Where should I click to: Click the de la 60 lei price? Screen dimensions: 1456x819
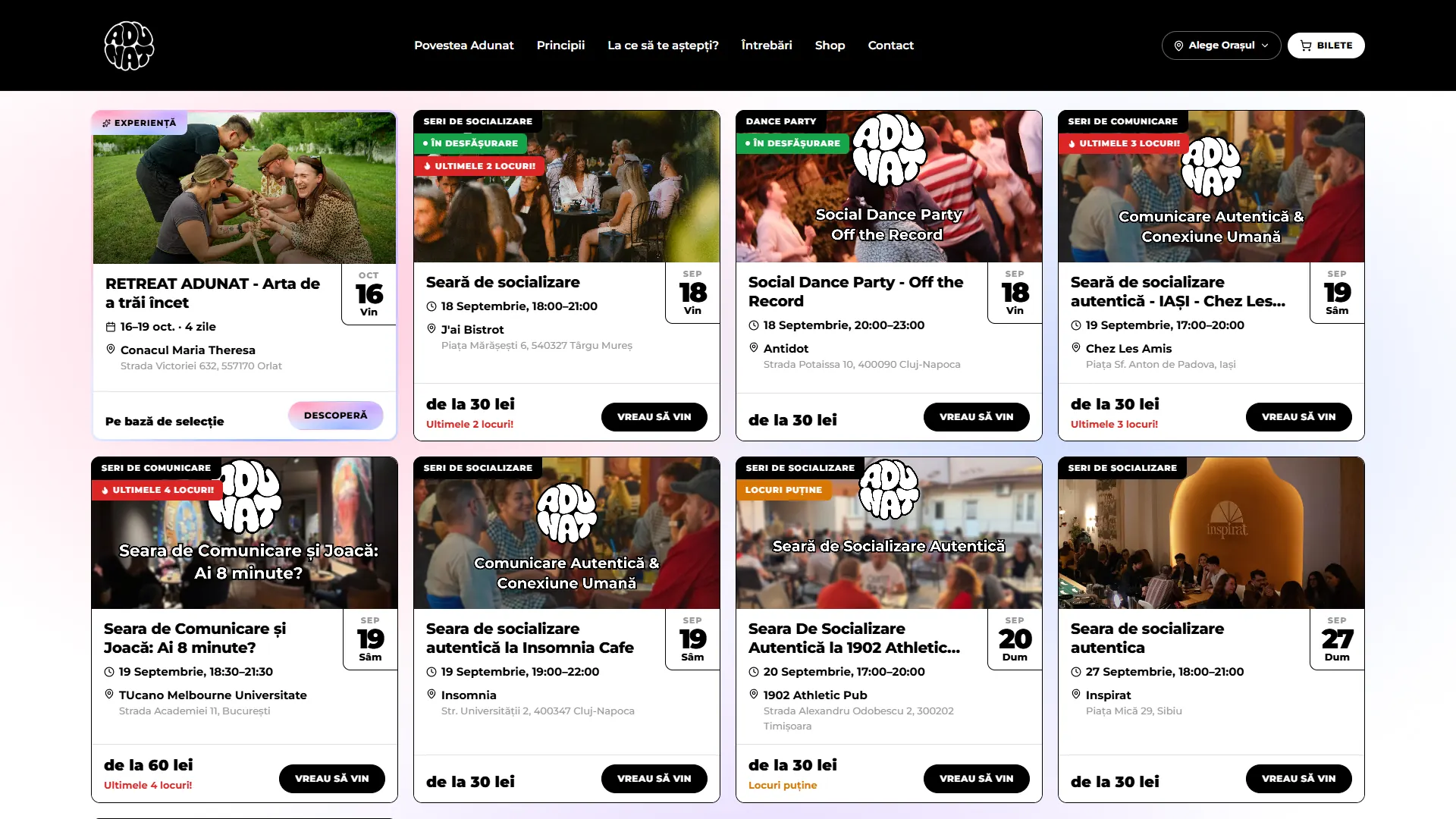point(148,765)
